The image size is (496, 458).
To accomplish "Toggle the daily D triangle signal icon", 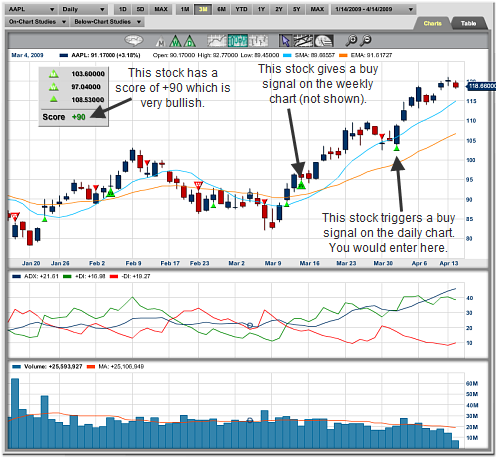I will point(190,41).
